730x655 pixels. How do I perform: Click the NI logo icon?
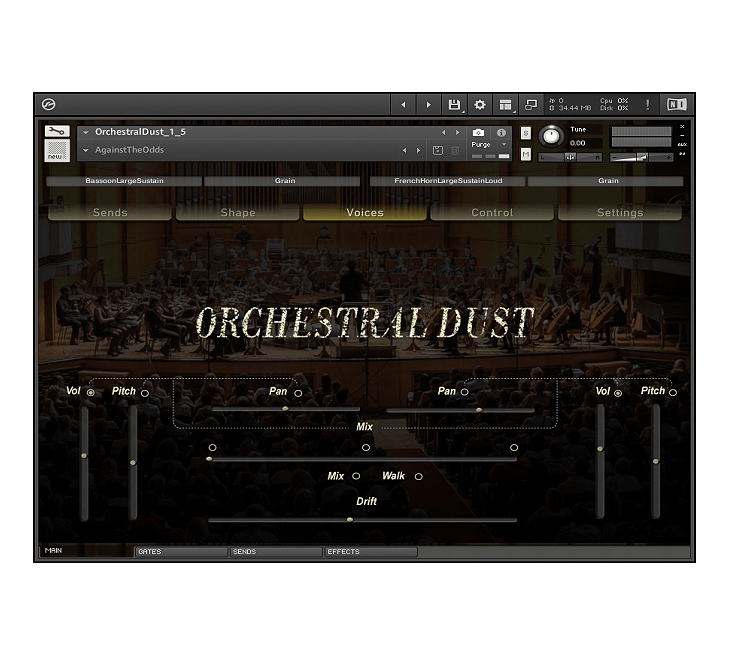point(676,105)
